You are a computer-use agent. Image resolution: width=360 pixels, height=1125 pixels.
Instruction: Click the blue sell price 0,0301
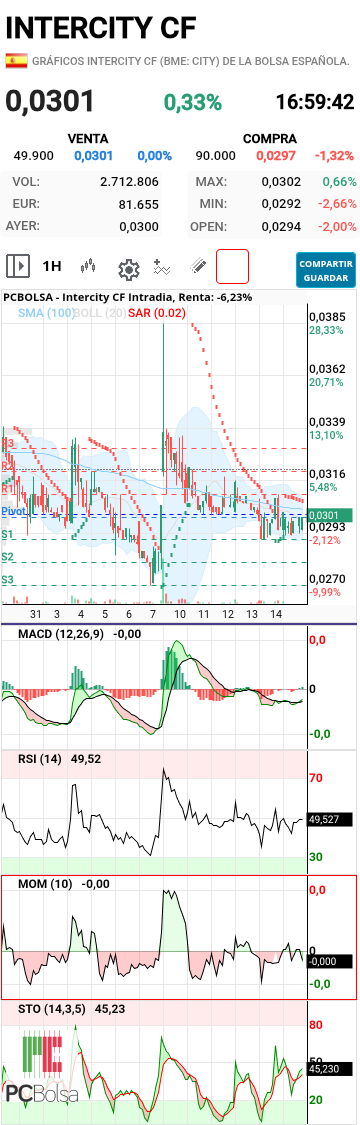coord(93,156)
